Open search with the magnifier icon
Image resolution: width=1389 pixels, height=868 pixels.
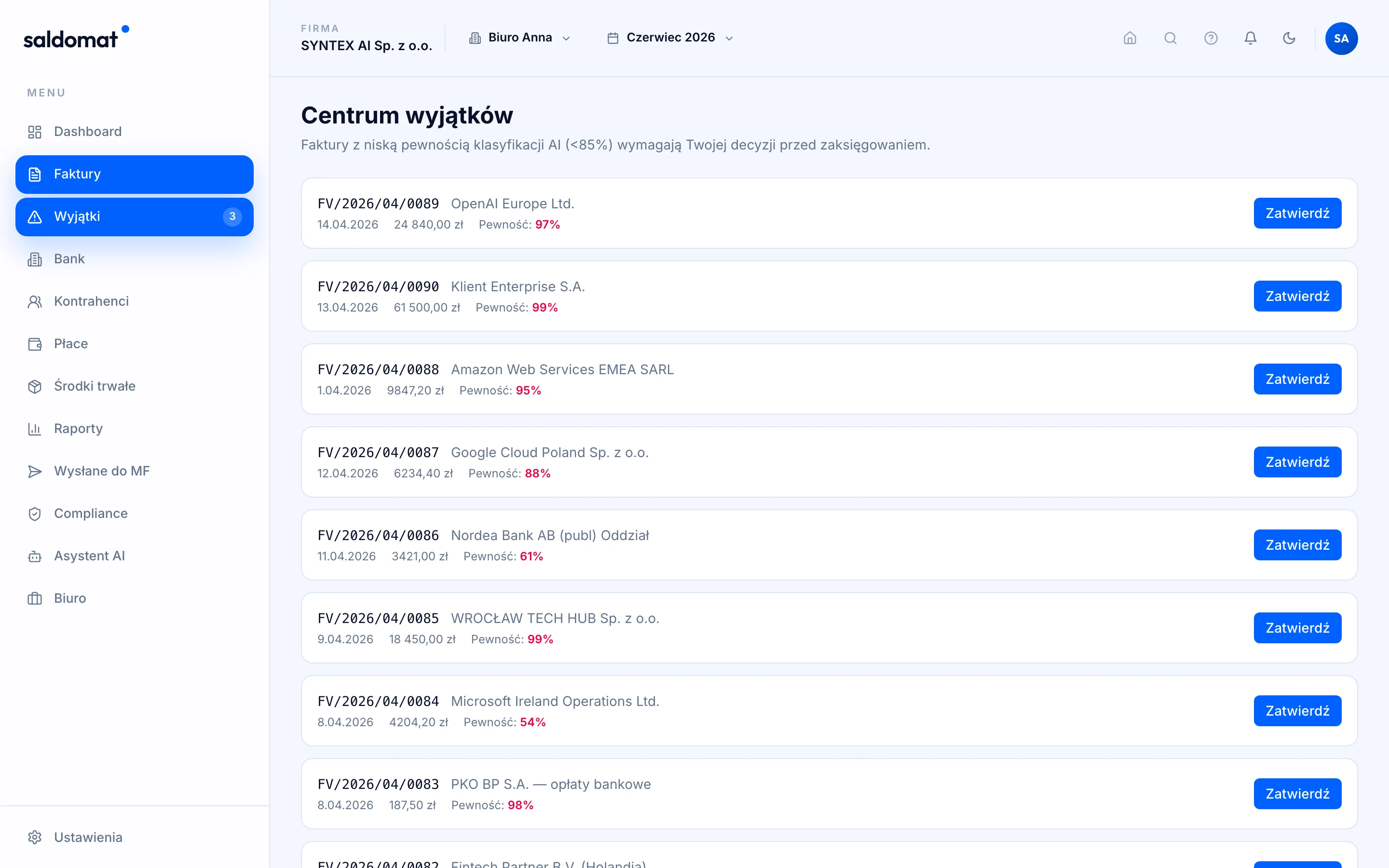1171,39
